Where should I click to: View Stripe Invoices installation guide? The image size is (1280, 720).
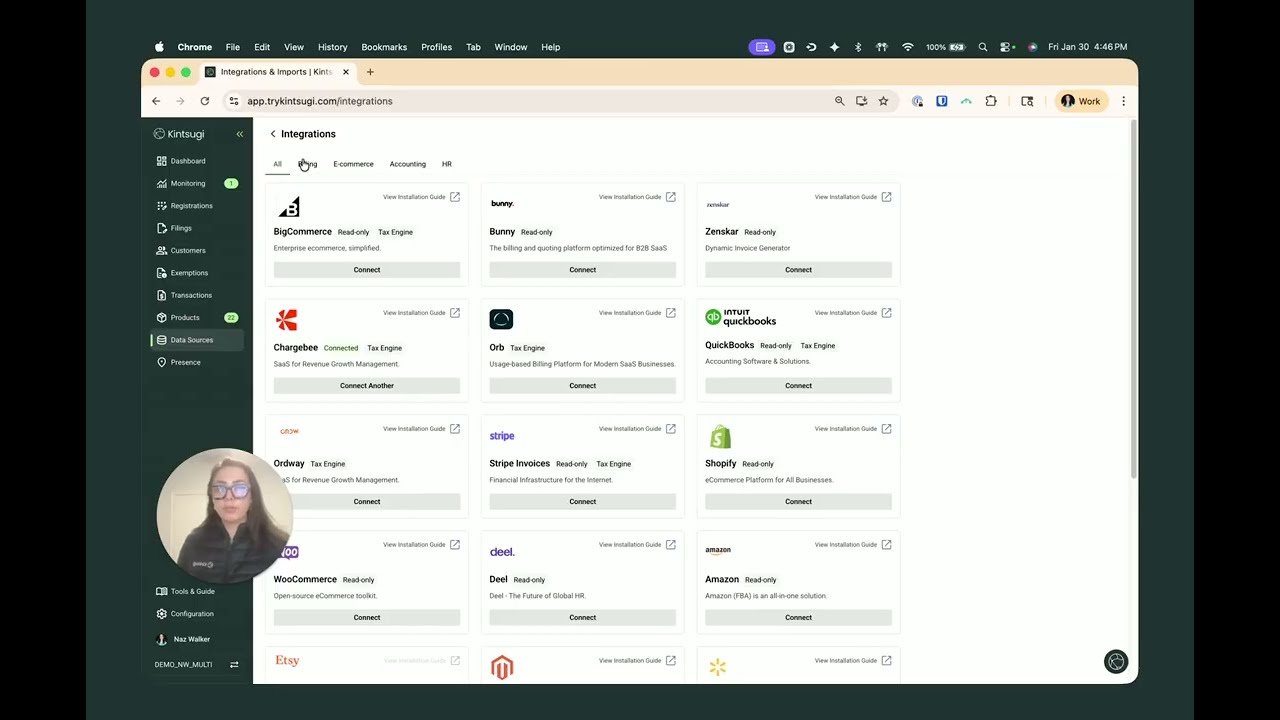(x=637, y=429)
